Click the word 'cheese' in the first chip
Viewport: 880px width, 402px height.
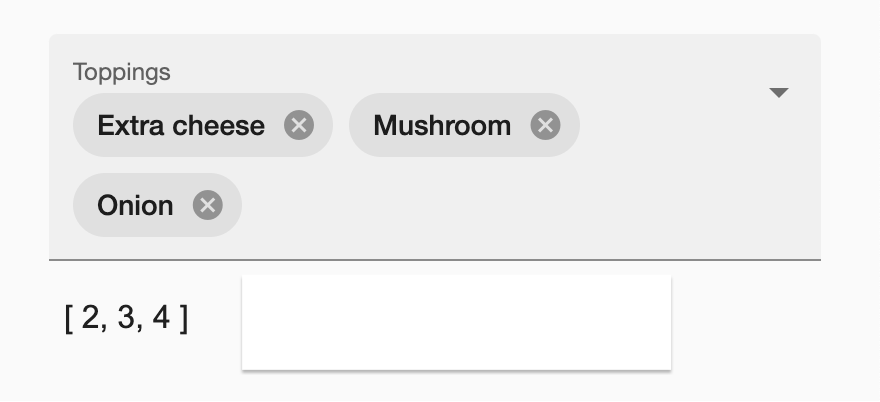tap(218, 125)
